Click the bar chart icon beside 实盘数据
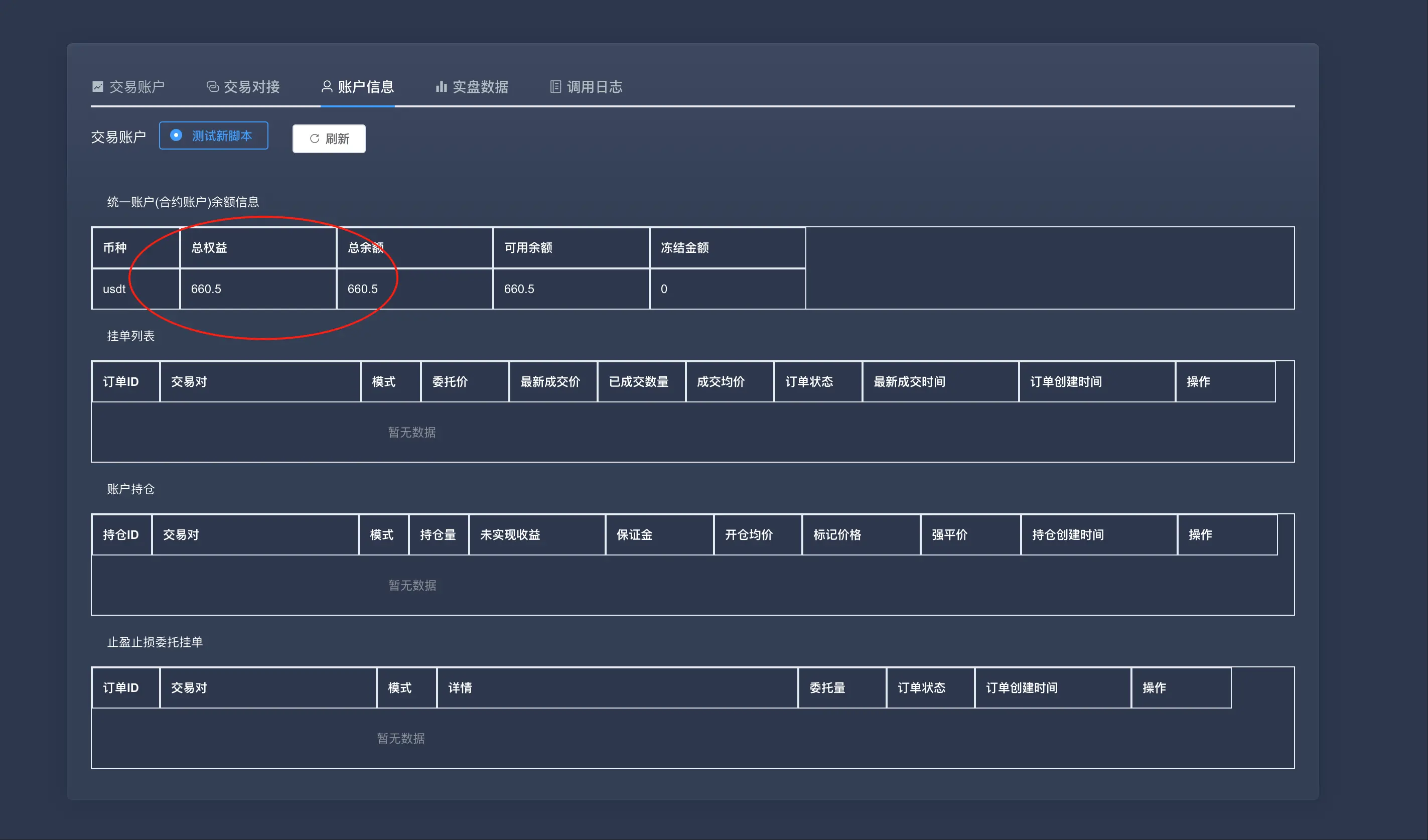 441,87
